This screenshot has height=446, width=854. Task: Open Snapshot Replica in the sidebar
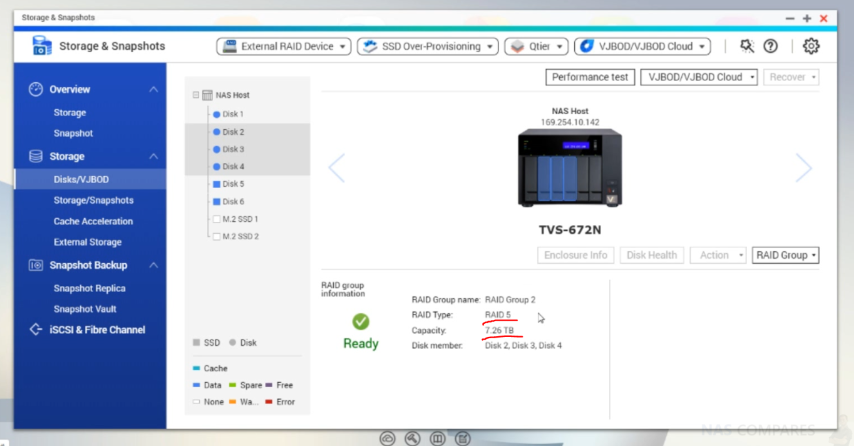point(89,289)
